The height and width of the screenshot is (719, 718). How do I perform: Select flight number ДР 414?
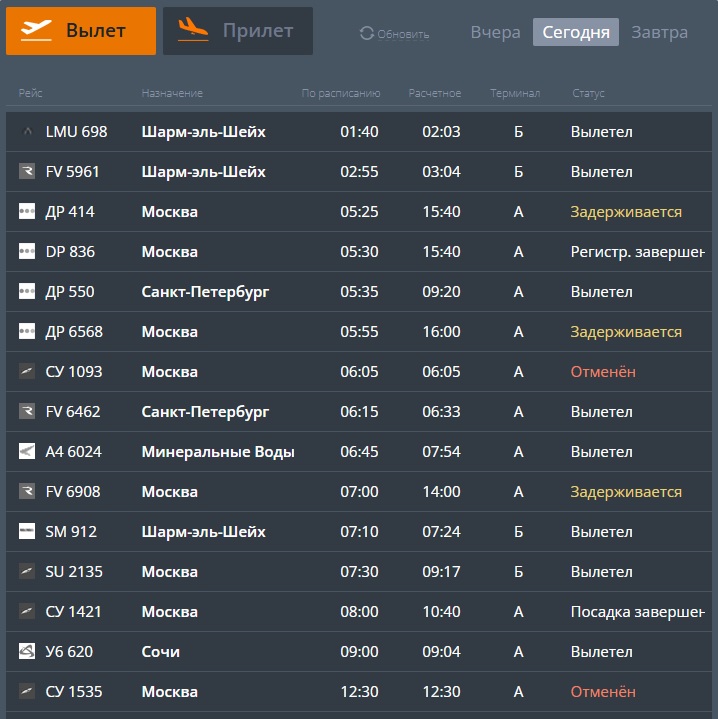70,212
